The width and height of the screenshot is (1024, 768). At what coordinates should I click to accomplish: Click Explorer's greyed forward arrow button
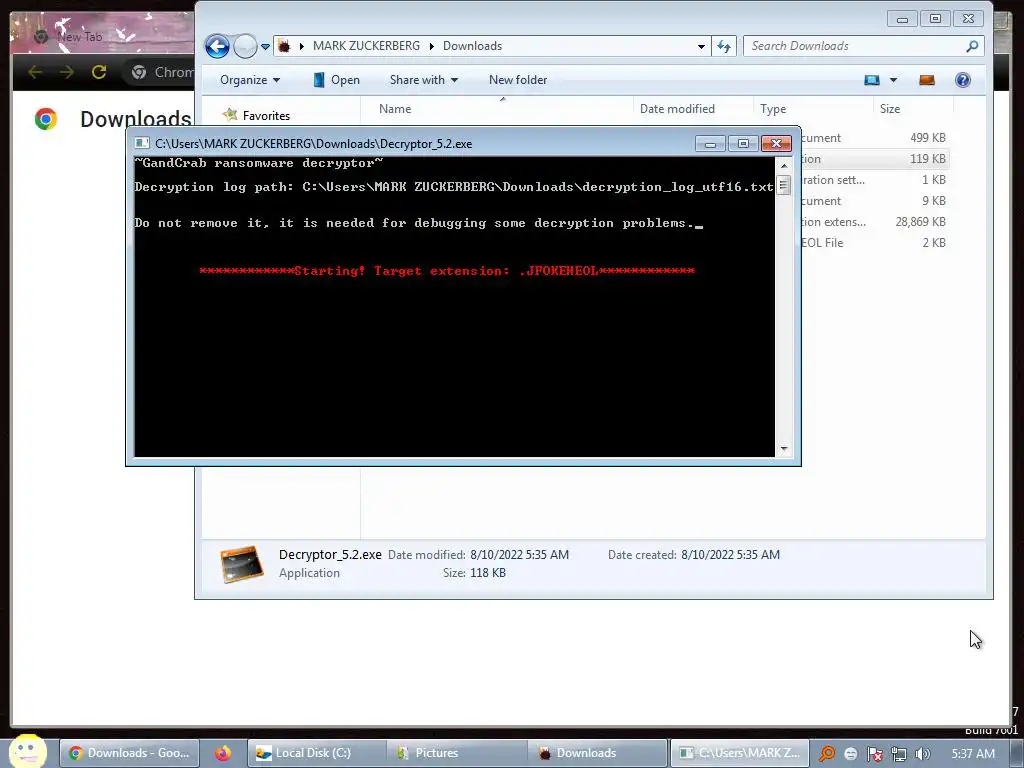[x=245, y=46]
